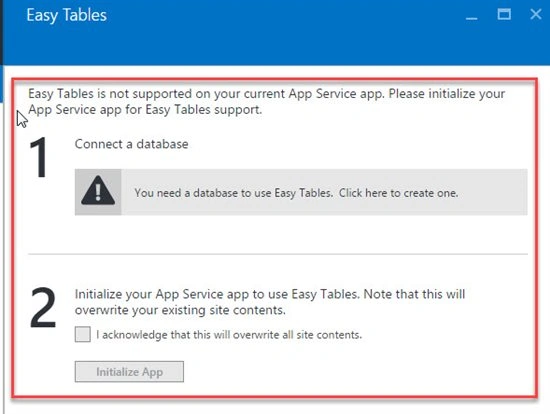This screenshot has height=414, width=550.
Task: Click 'Click here to create one' text
Action: click(398, 193)
